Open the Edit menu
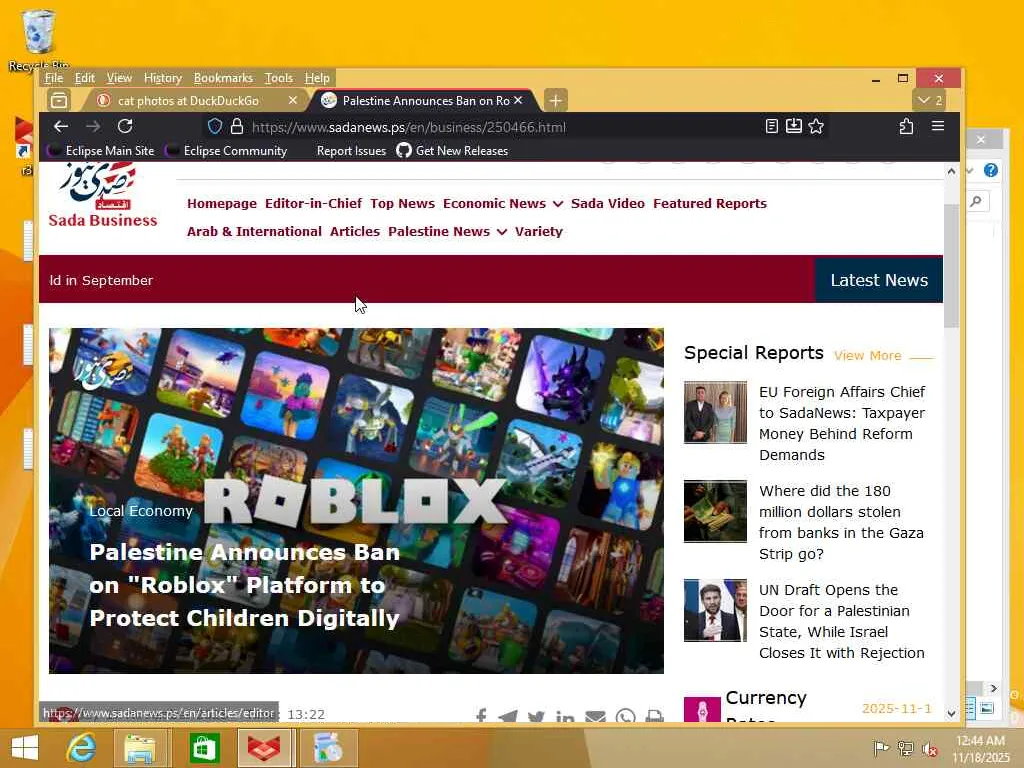The height and width of the screenshot is (768, 1024). (84, 78)
